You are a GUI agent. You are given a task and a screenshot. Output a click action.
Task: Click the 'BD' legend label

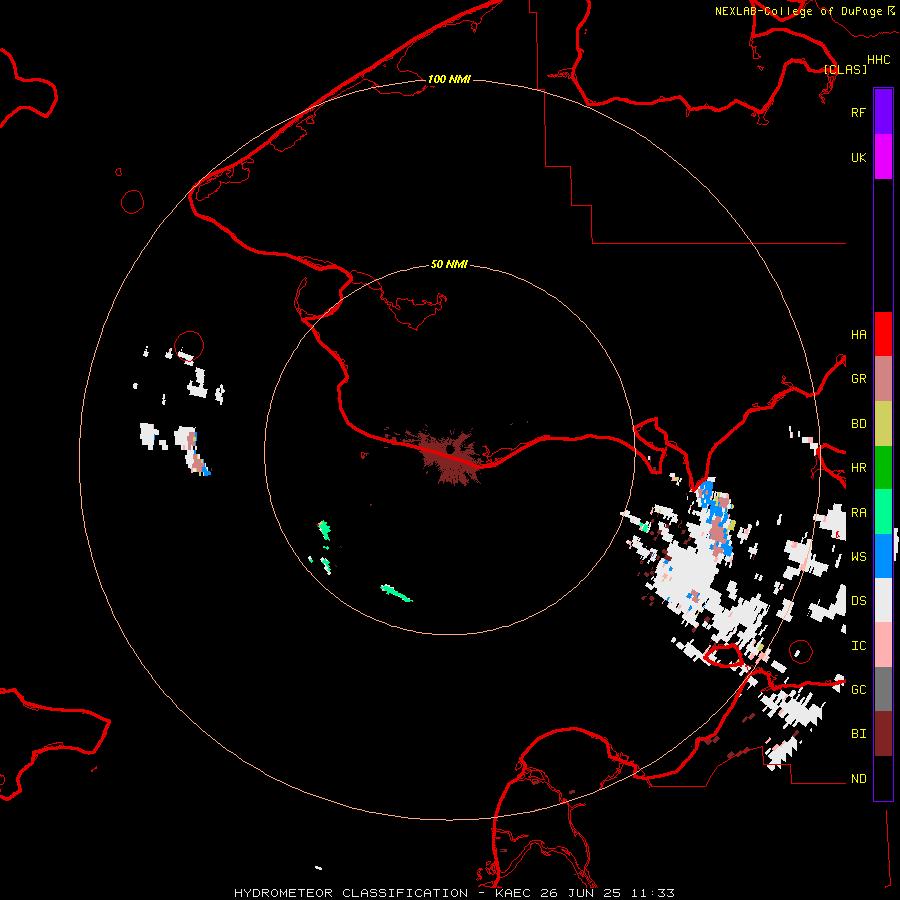[x=858, y=424]
